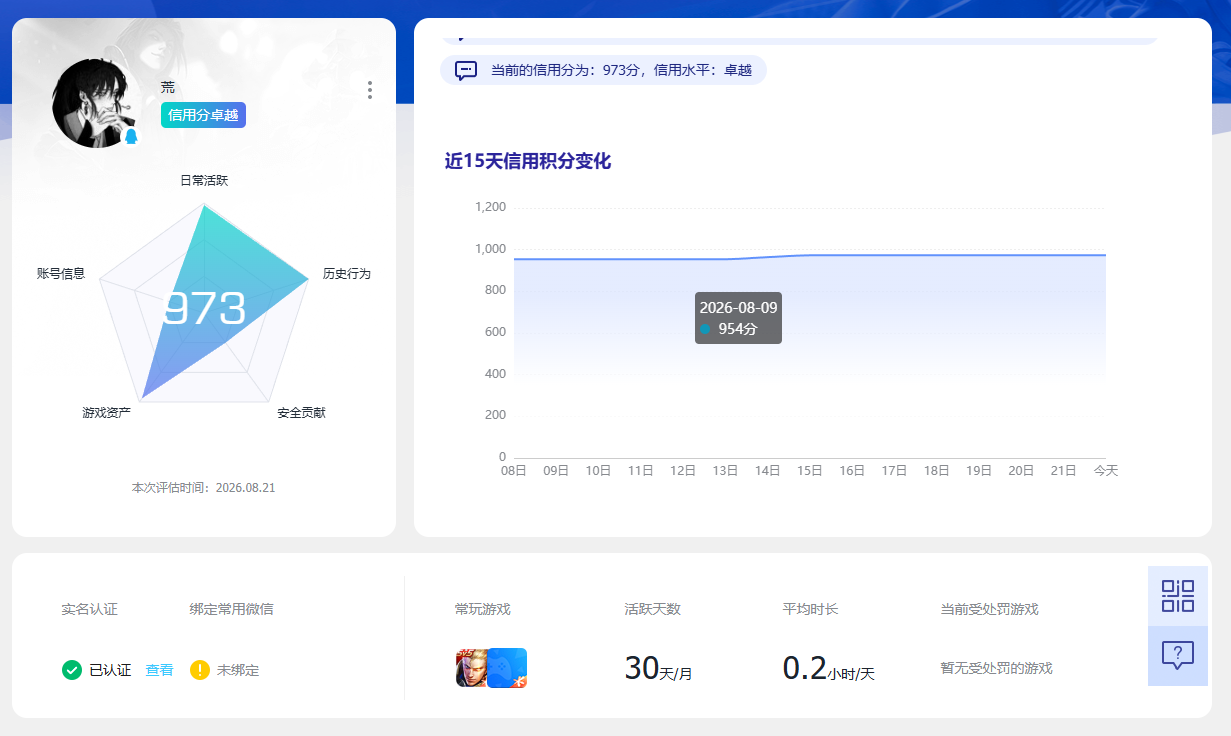Click the blue gamepad game icon
This screenshot has height=736, width=1231.
pos(508,668)
